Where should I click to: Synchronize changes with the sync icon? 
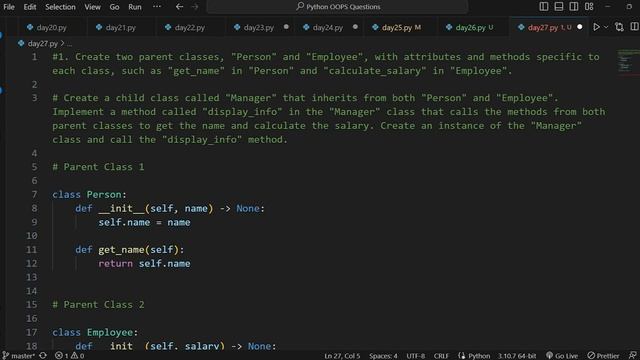tap(43, 356)
